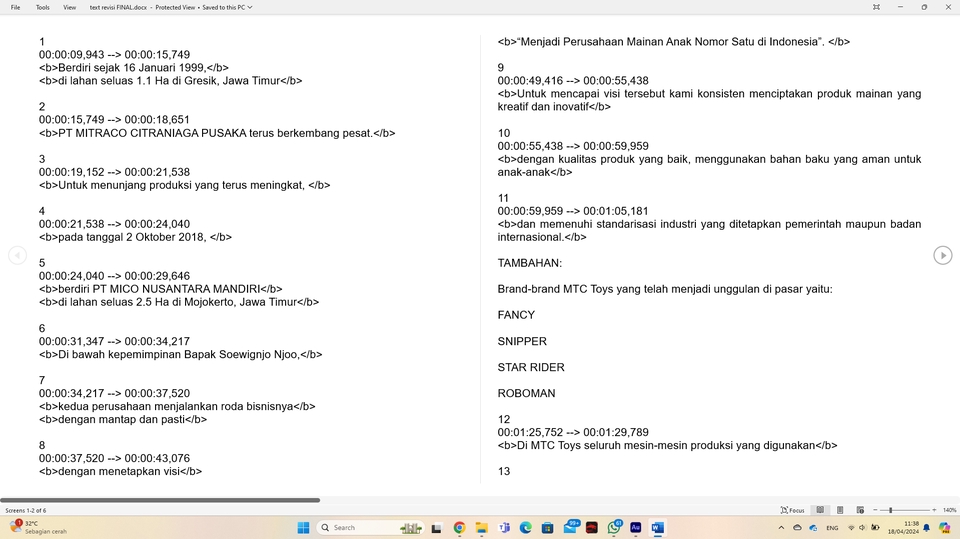Click the 'TAMBAHAN:' heading text
The height and width of the screenshot is (539, 960).
(530, 263)
